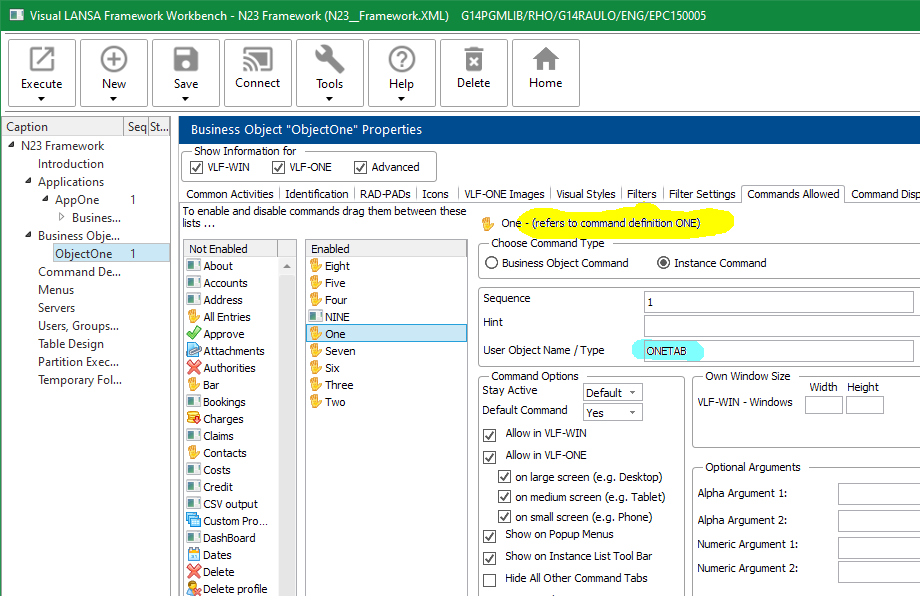Uncheck Allow in VLF-ONE
Viewport: 920px width, 596px height.
(489, 457)
